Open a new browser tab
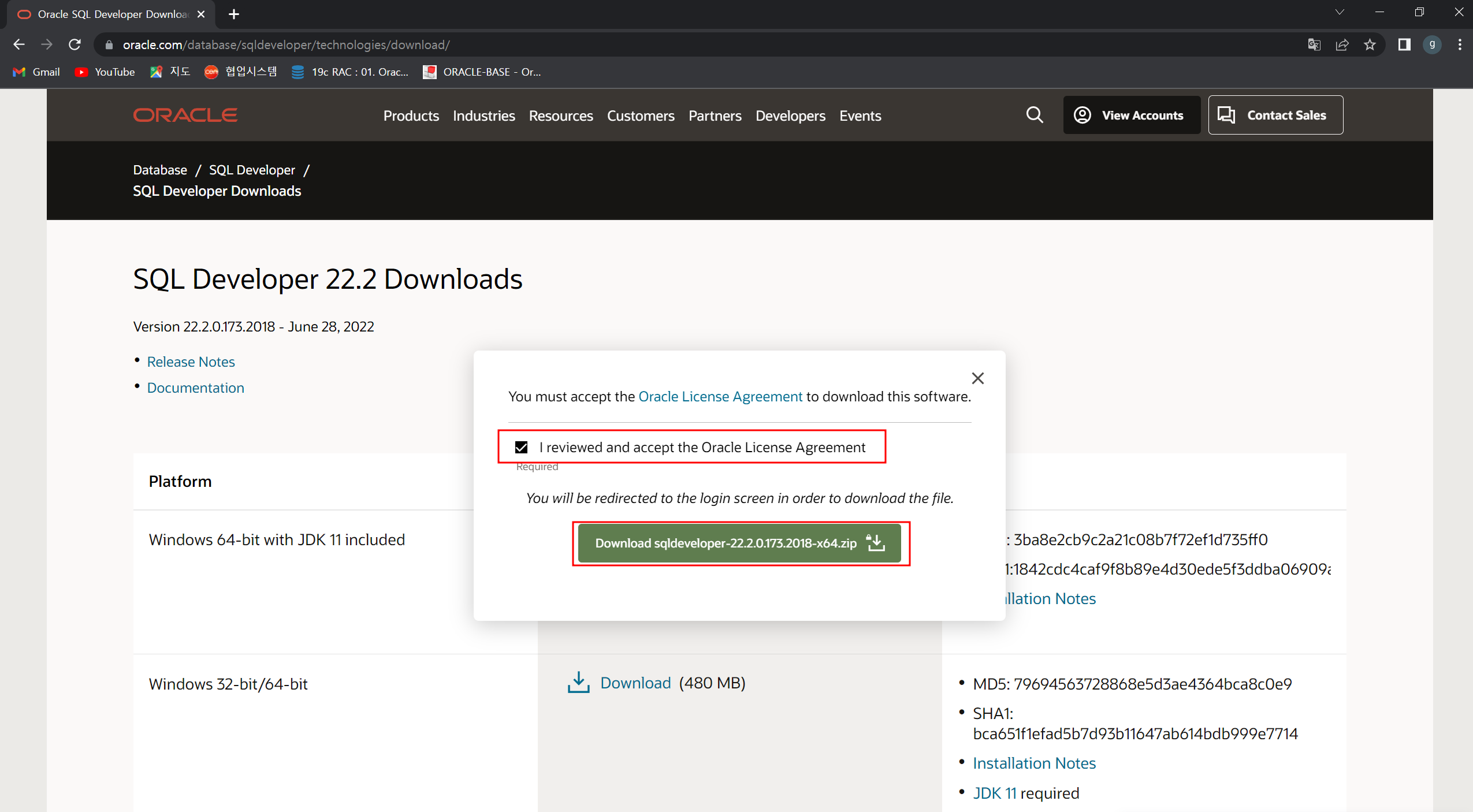Image resolution: width=1473 pixels, height=812 pixels. pos(234,14)
